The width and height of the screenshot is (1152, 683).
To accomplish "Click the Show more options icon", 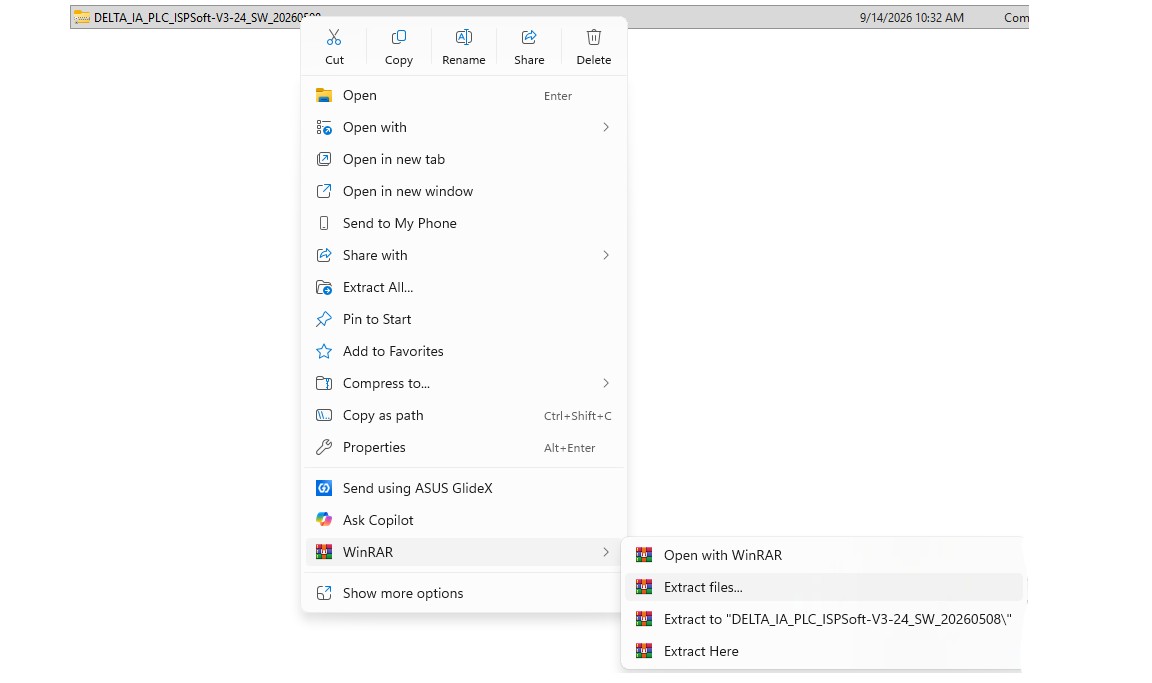I will (x=323, y=593).
